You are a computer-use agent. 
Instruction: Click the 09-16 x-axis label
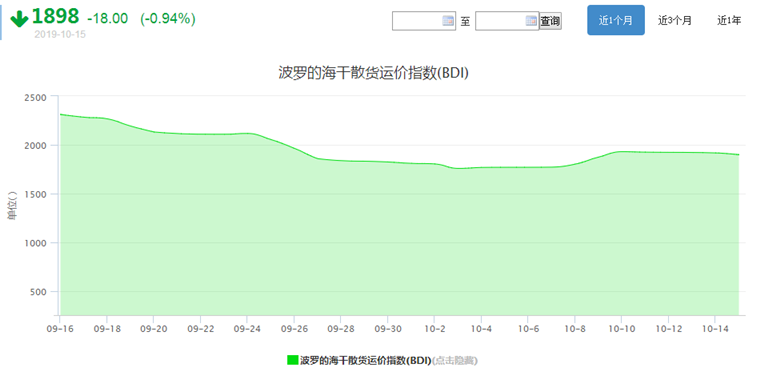click(59, 329)
